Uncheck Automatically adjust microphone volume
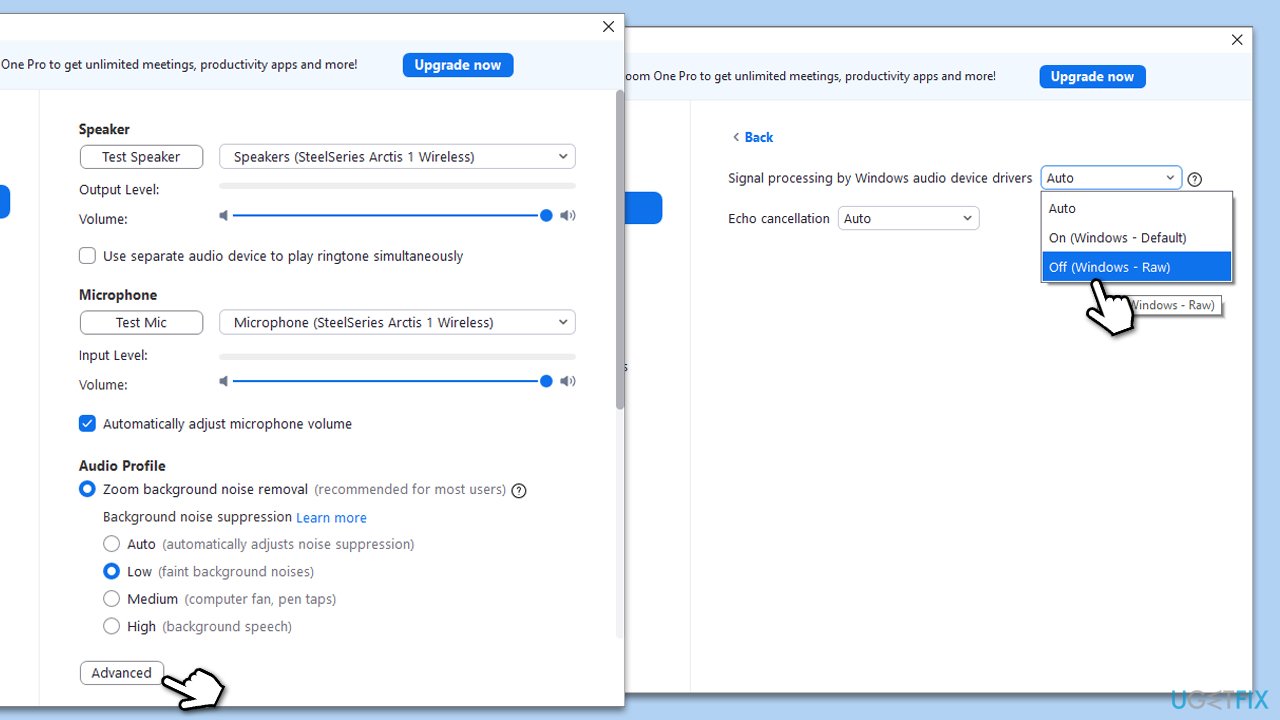Screen dimensions: 1280x720 click(x=87, y=424)
